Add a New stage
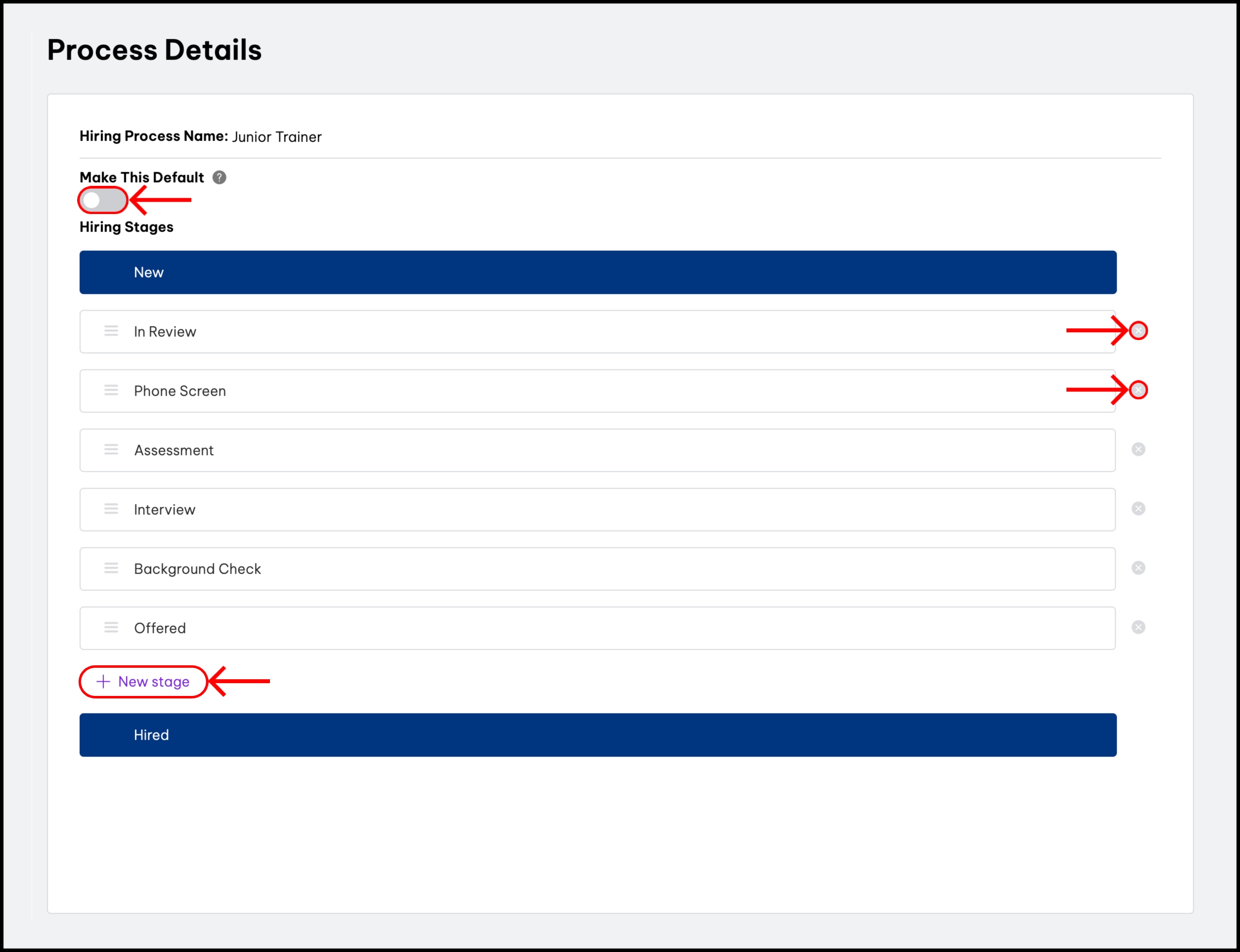 [143, 682]
